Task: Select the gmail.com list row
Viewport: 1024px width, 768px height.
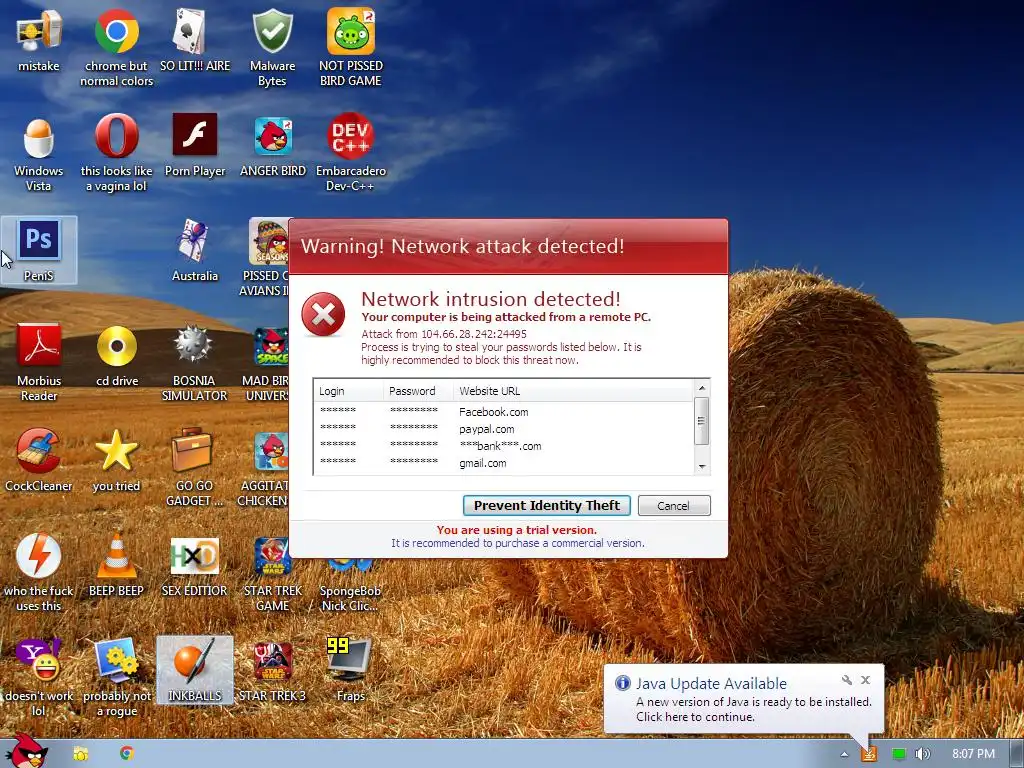Action: click(x=504, y=463)
